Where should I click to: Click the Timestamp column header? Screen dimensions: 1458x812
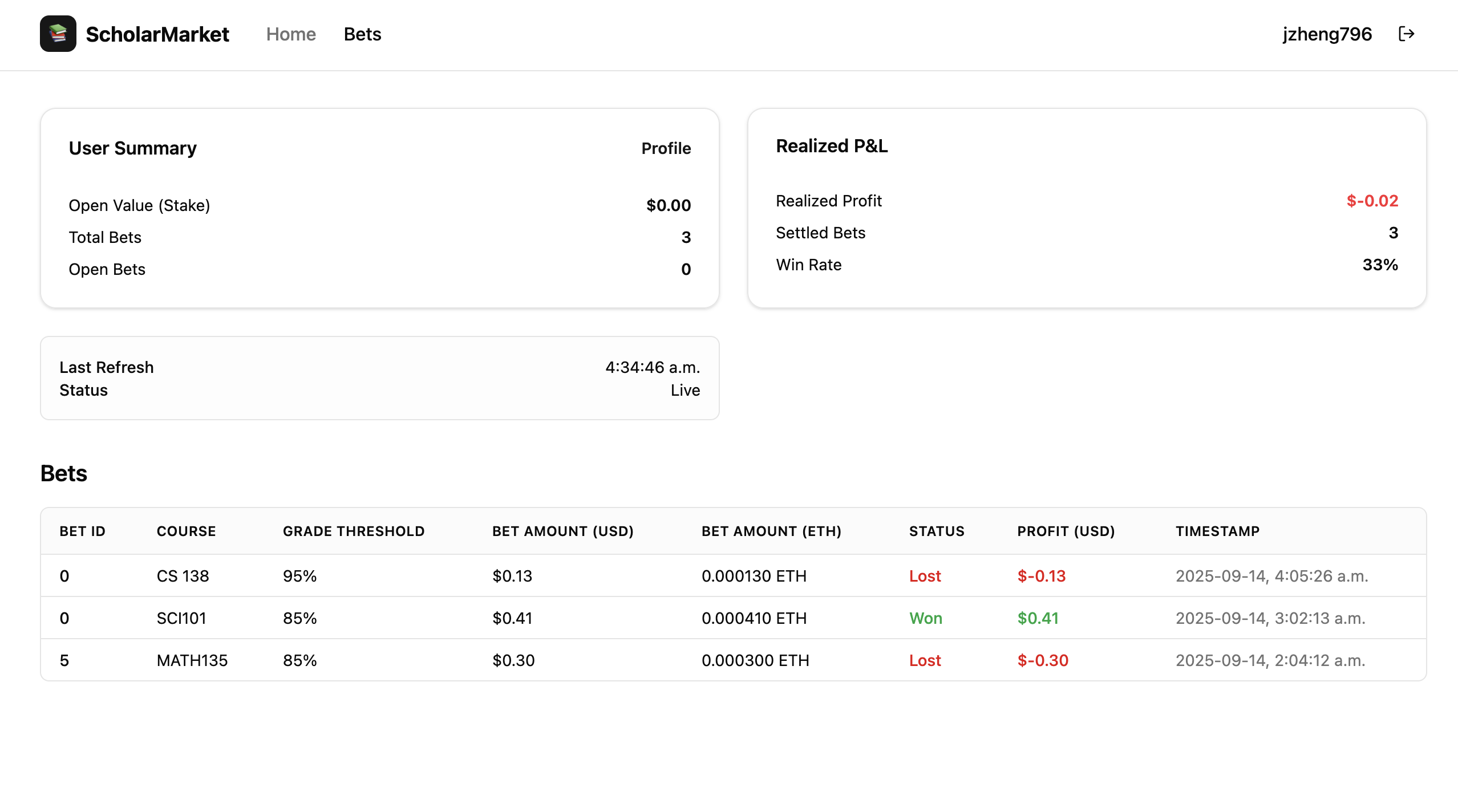(x=1217, y=531)
